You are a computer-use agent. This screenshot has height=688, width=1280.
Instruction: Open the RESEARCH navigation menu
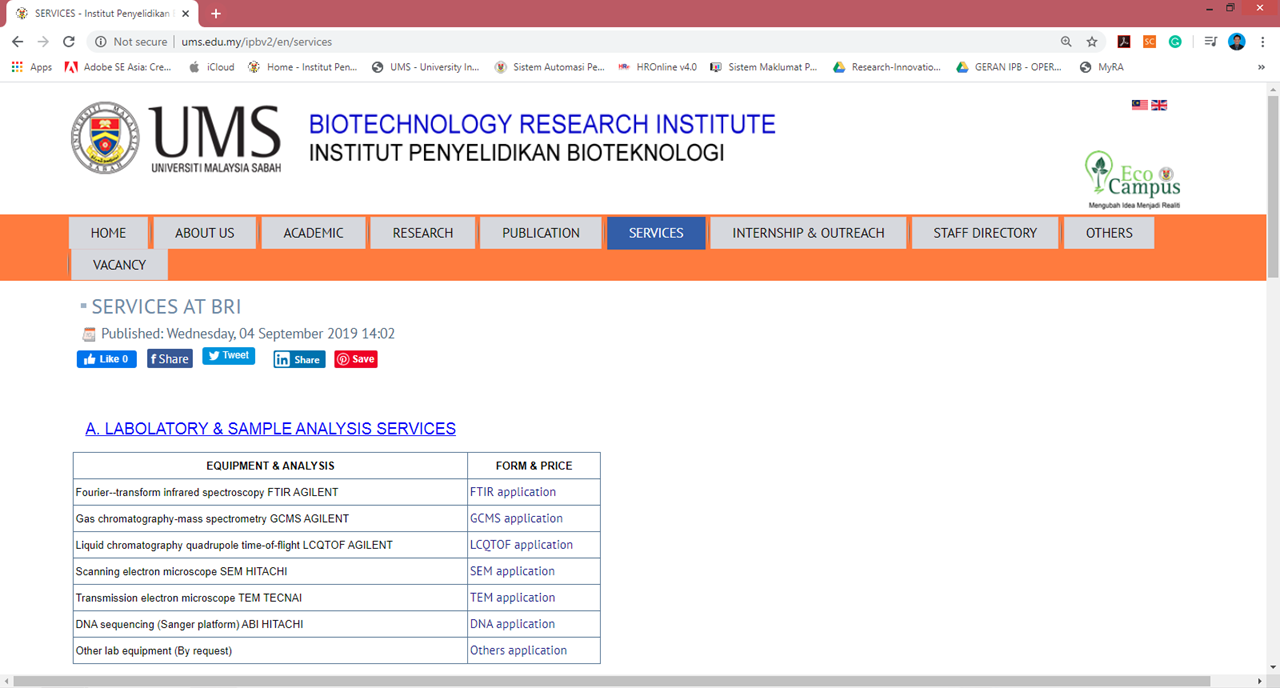coord(422,233)
